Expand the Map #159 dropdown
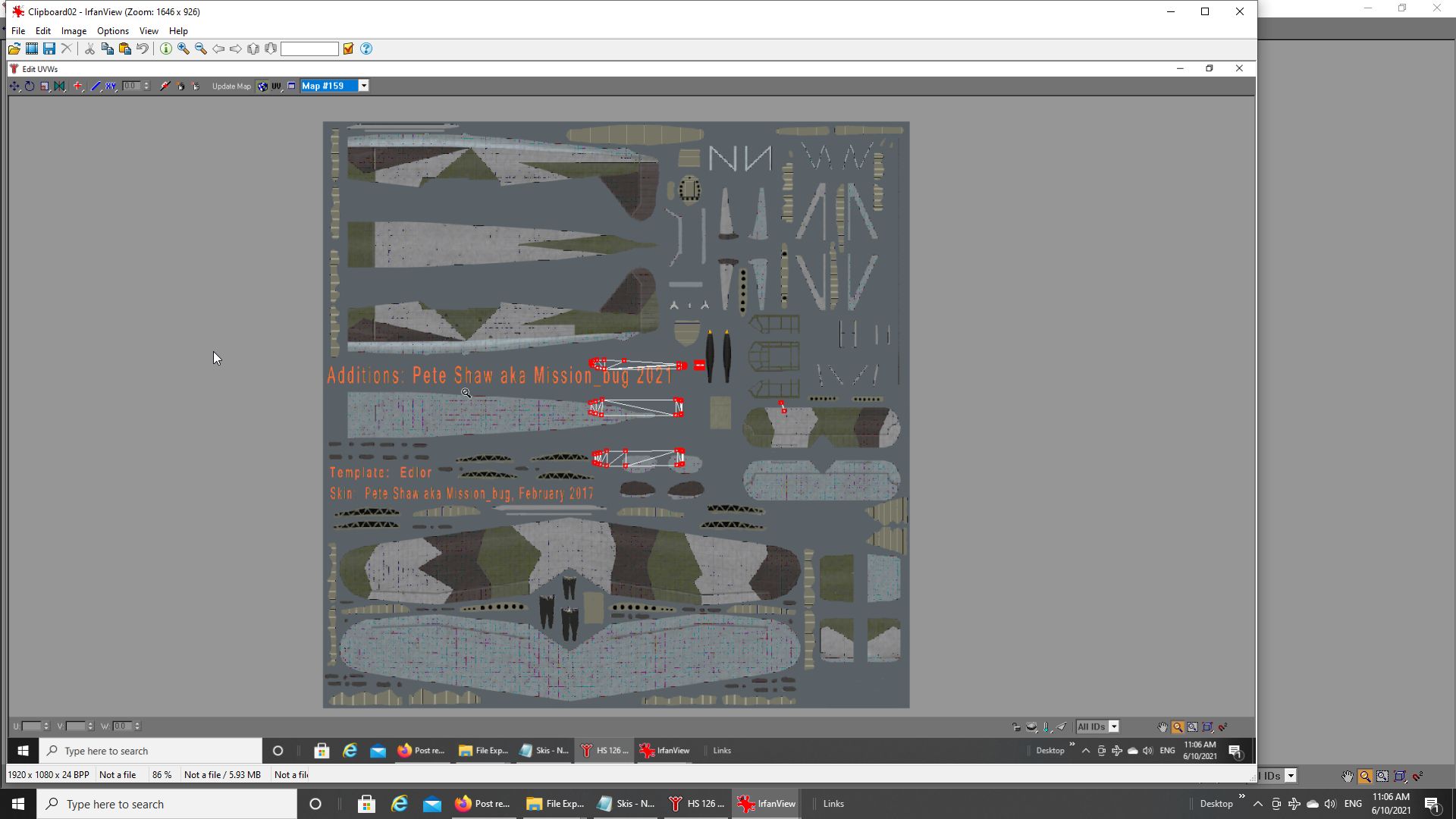 [364, 86]
